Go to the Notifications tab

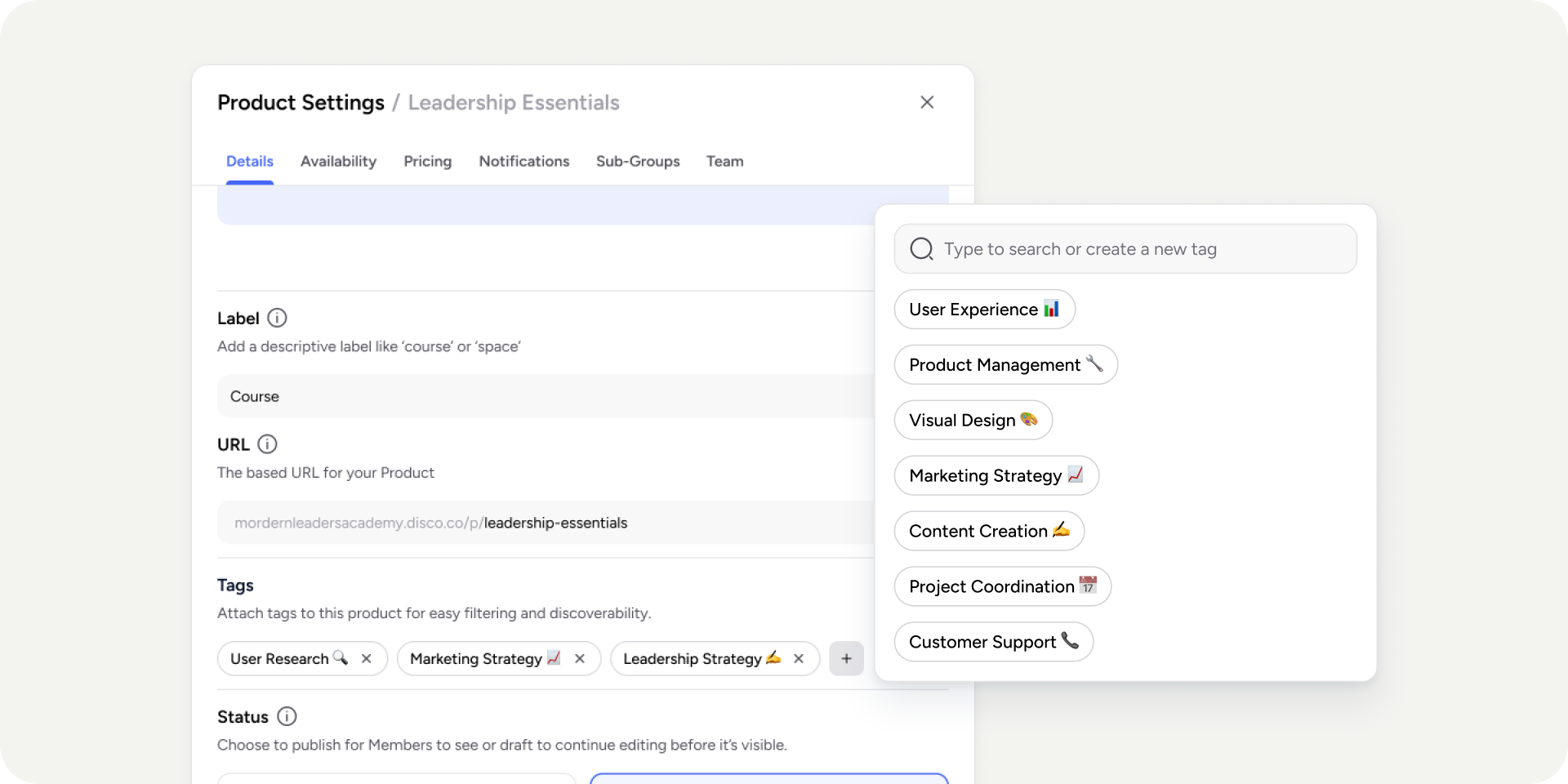524,161
